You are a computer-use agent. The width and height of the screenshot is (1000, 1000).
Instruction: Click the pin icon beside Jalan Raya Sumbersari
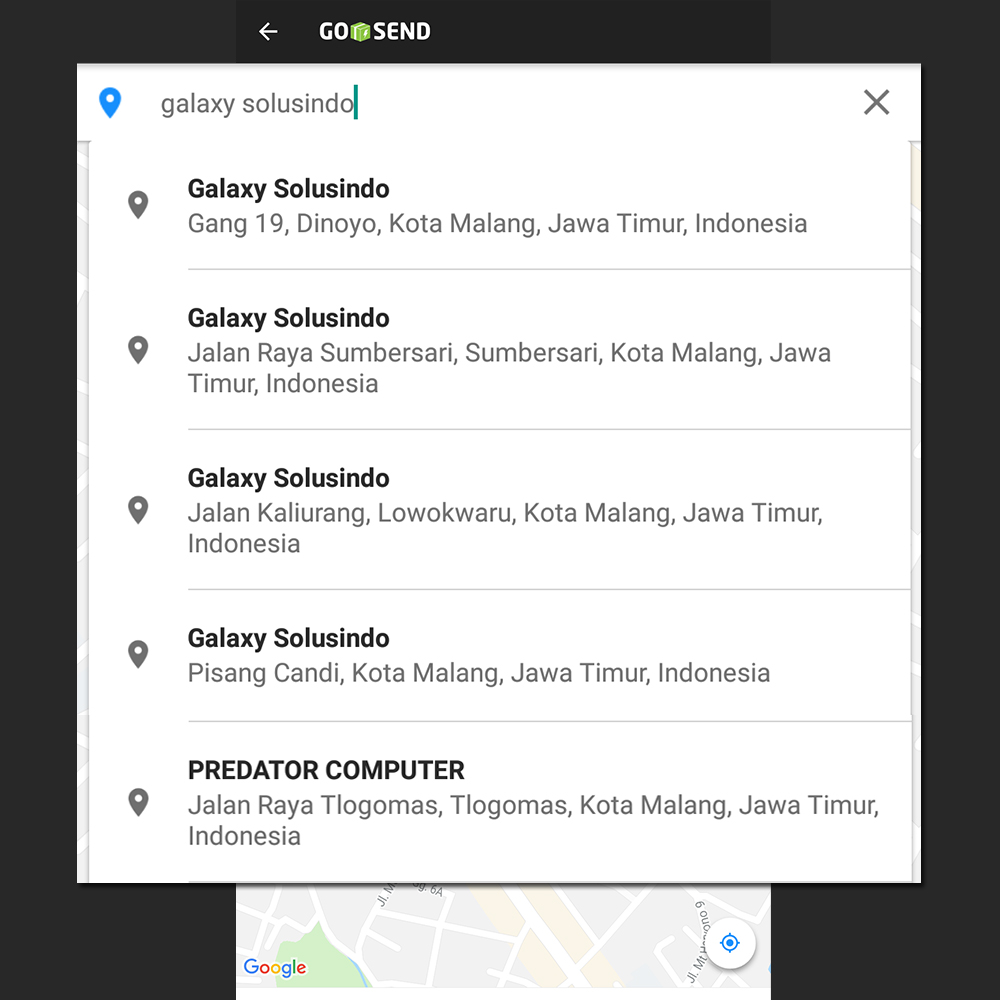[138, 350]
